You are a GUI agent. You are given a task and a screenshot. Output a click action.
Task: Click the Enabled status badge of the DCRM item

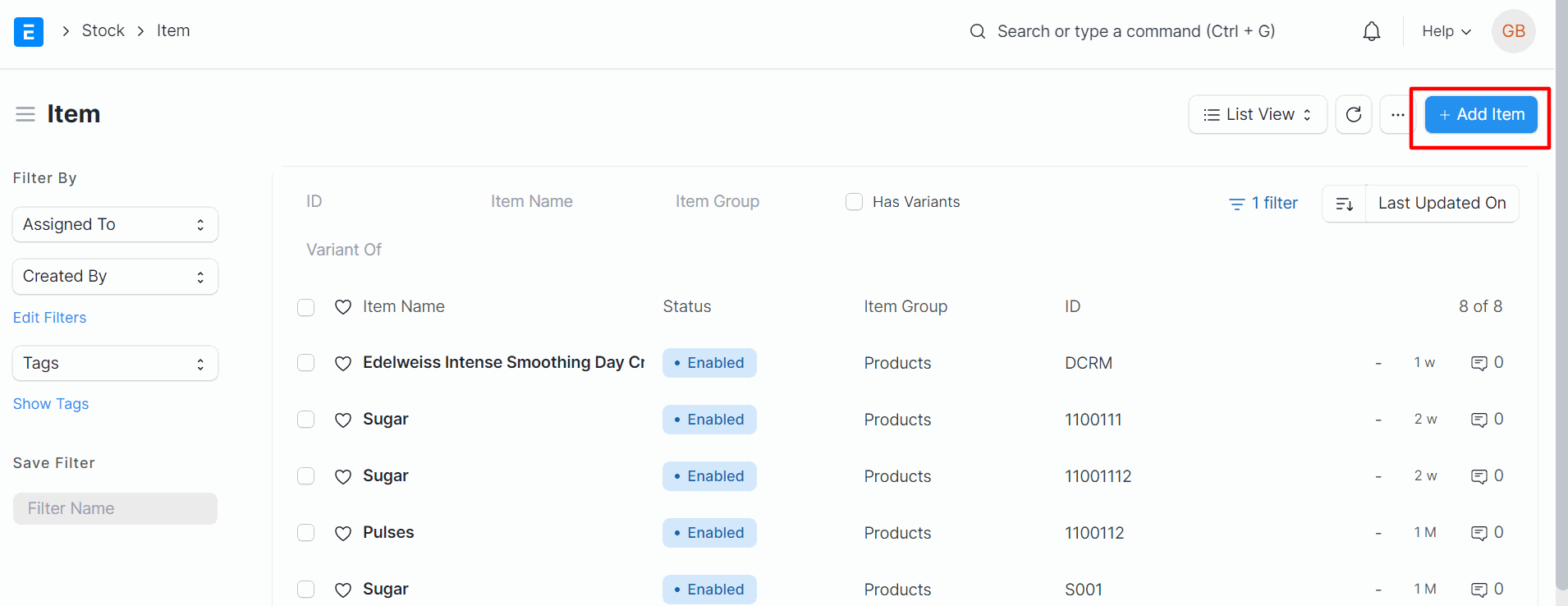pos(709,363)
